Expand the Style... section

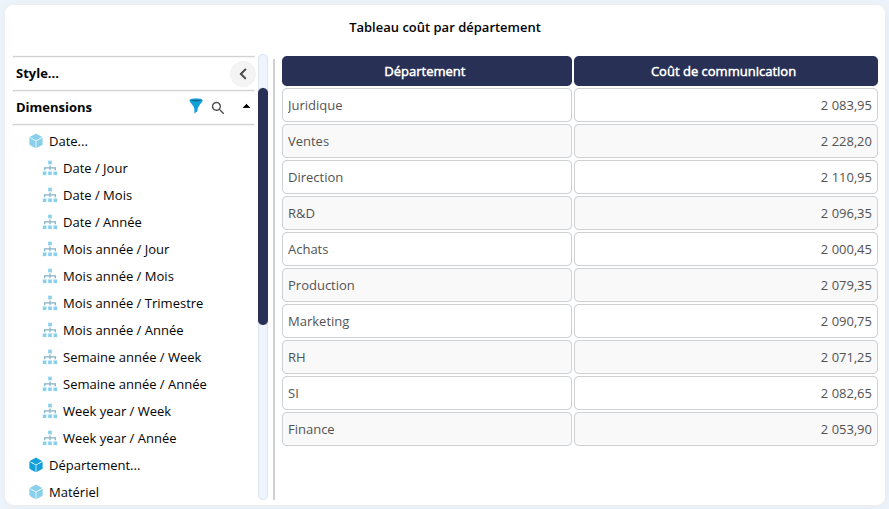pos(38,74)
